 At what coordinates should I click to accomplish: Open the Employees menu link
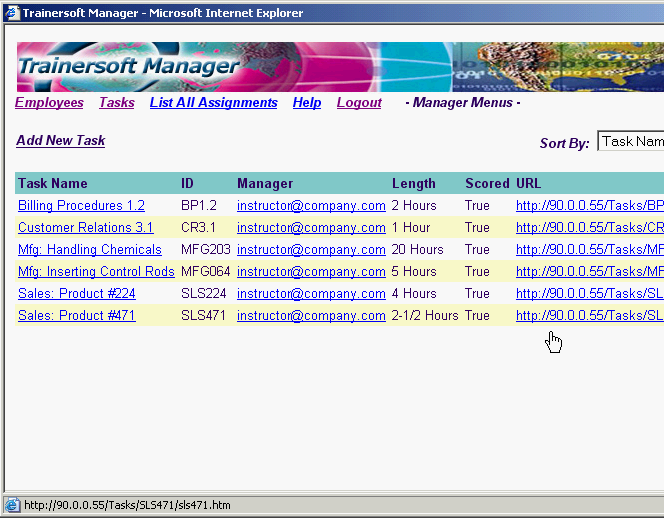point(49,102)
